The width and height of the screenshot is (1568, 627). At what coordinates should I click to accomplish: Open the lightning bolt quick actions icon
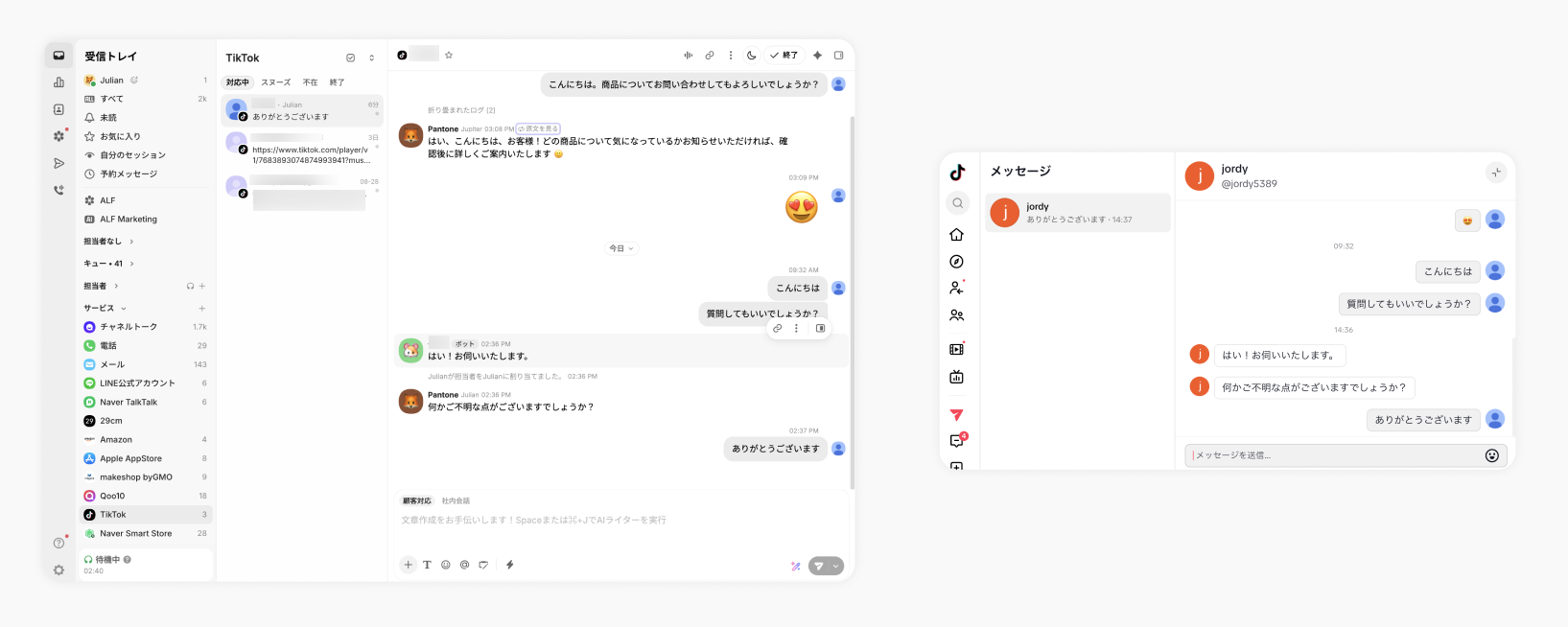click(510, 565)
